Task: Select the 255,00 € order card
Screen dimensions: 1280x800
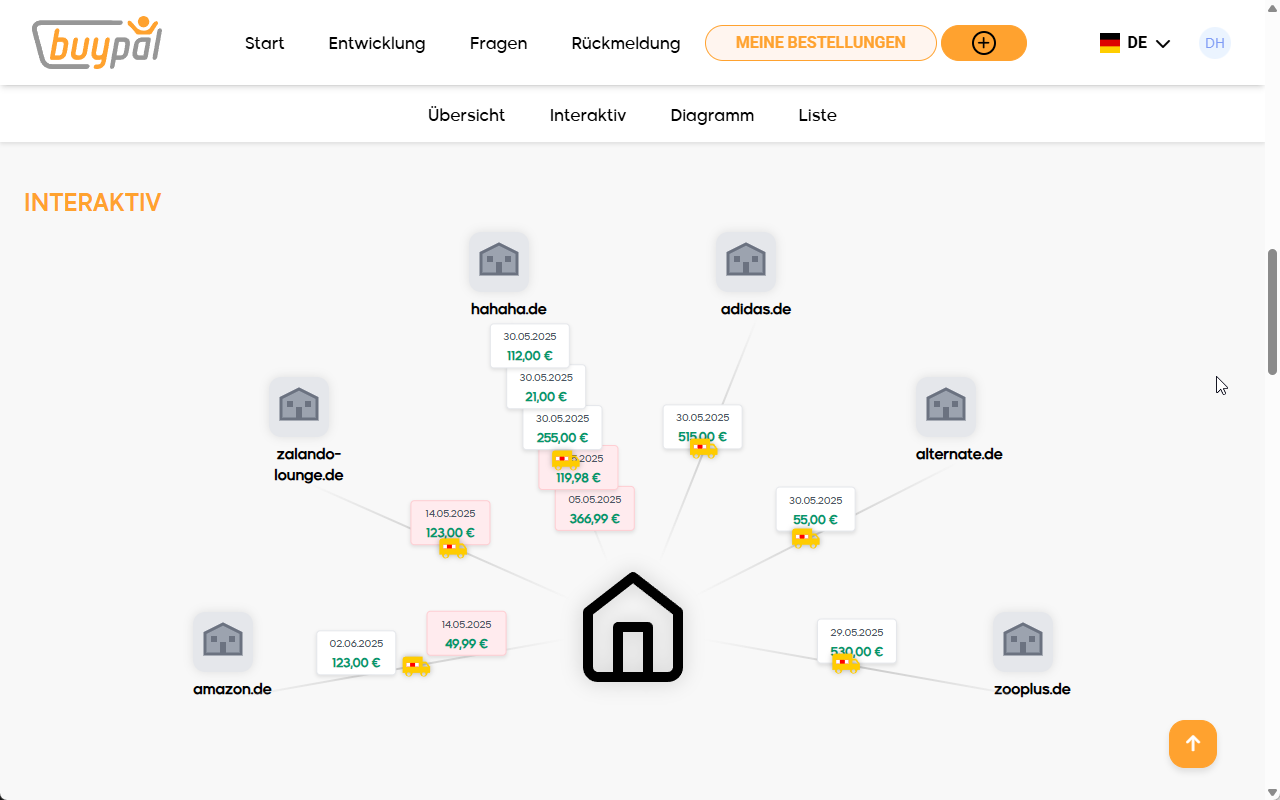Action: [x=562, y=428]
